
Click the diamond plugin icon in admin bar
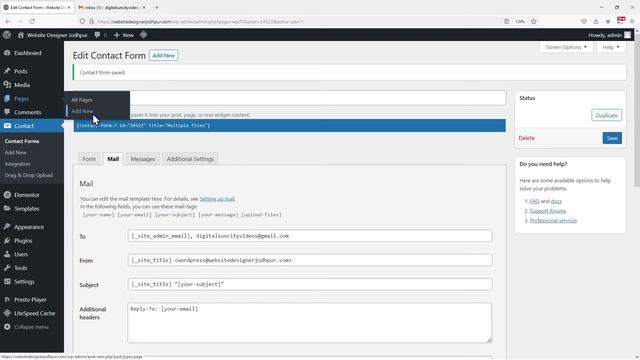point(143,35)
